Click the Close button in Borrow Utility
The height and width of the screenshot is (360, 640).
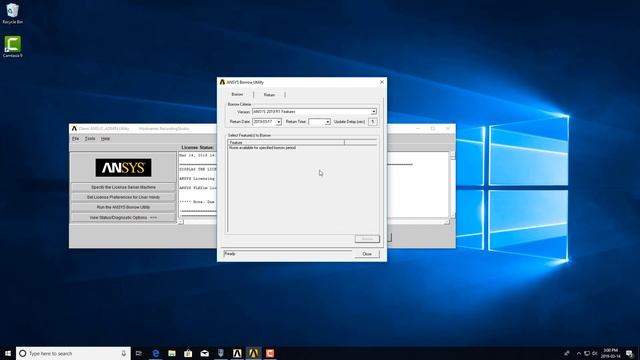pyautogui.click(x=367, y=254)
